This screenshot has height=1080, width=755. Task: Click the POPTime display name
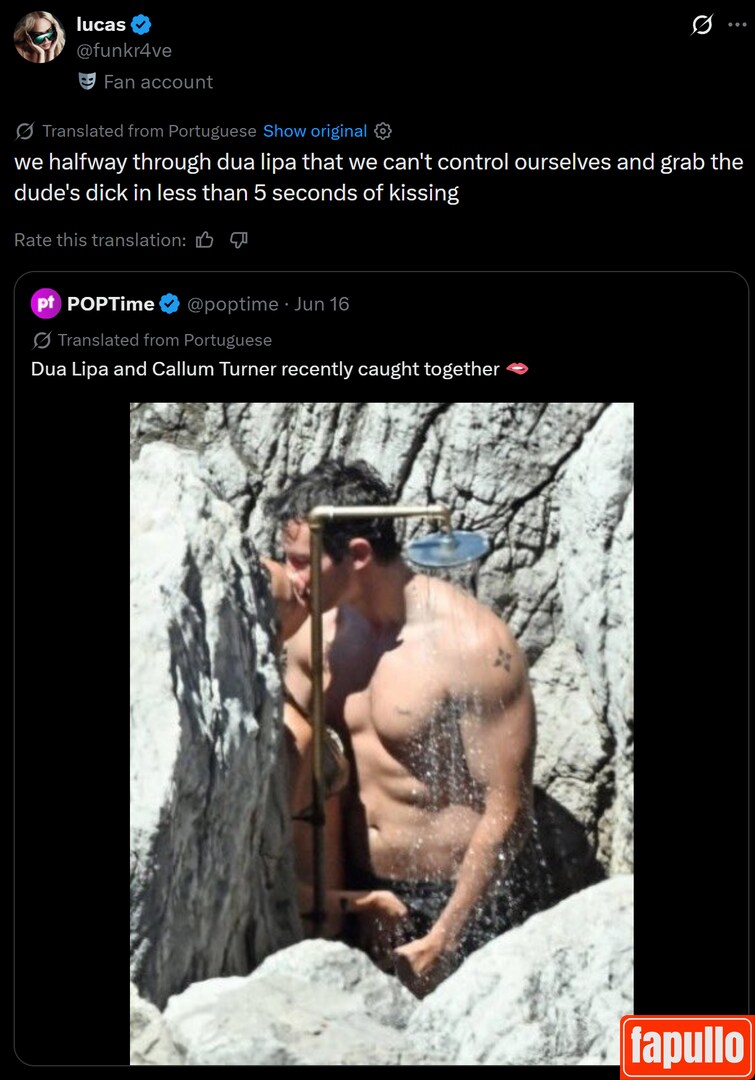click(x=111, y=304)
